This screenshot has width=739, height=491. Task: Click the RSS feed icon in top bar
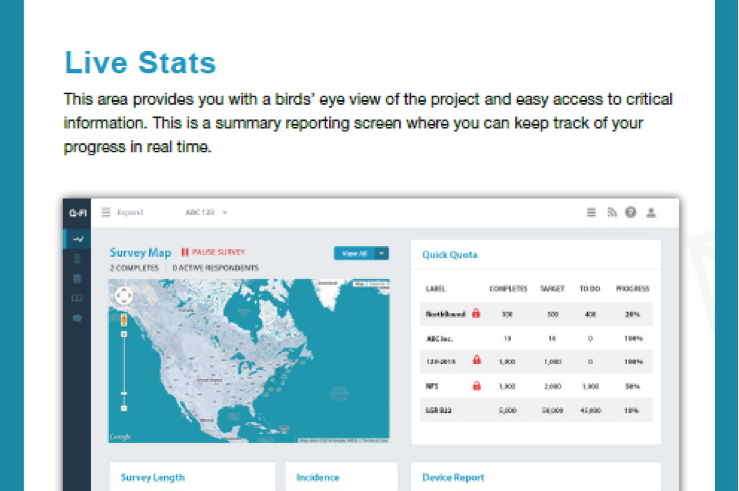[611, 212]
